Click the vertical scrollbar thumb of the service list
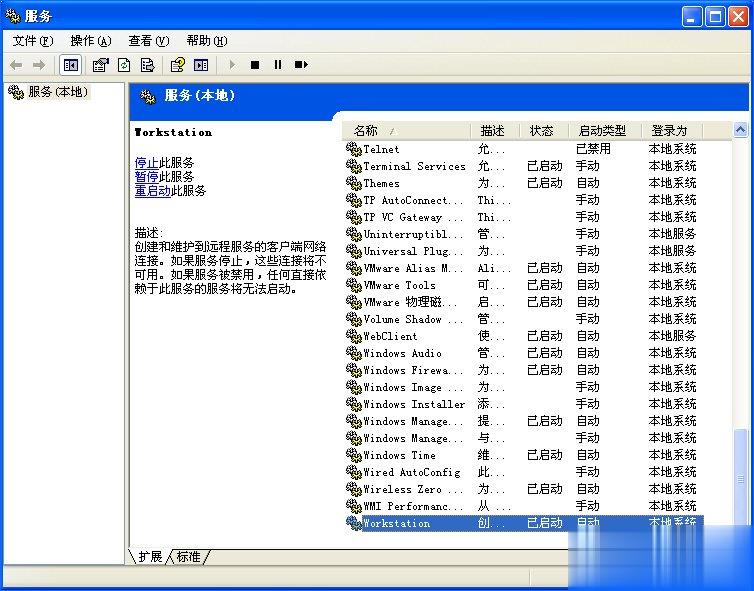 tap(741, 477)
